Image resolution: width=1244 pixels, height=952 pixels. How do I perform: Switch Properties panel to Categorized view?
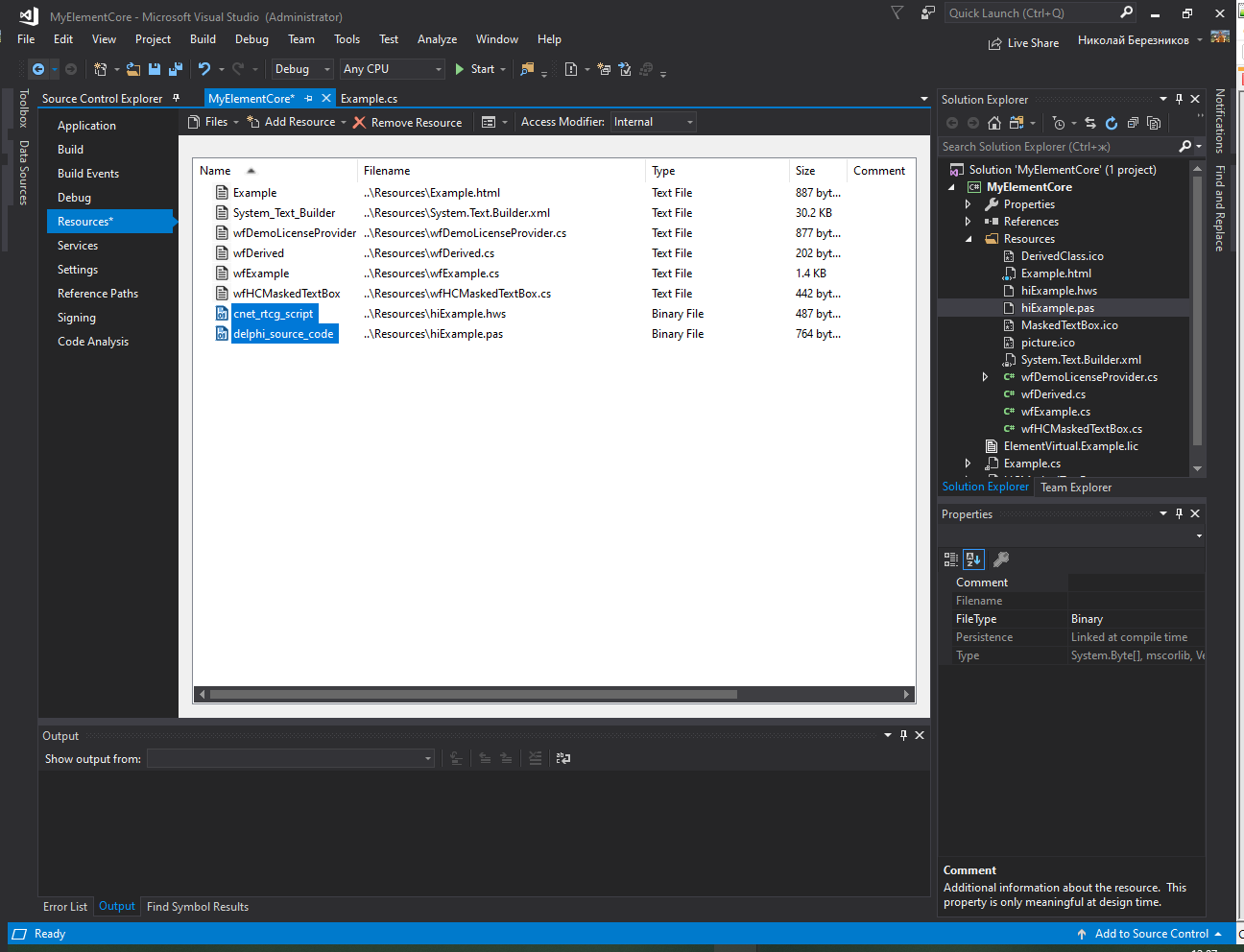[x=951, y=559]
